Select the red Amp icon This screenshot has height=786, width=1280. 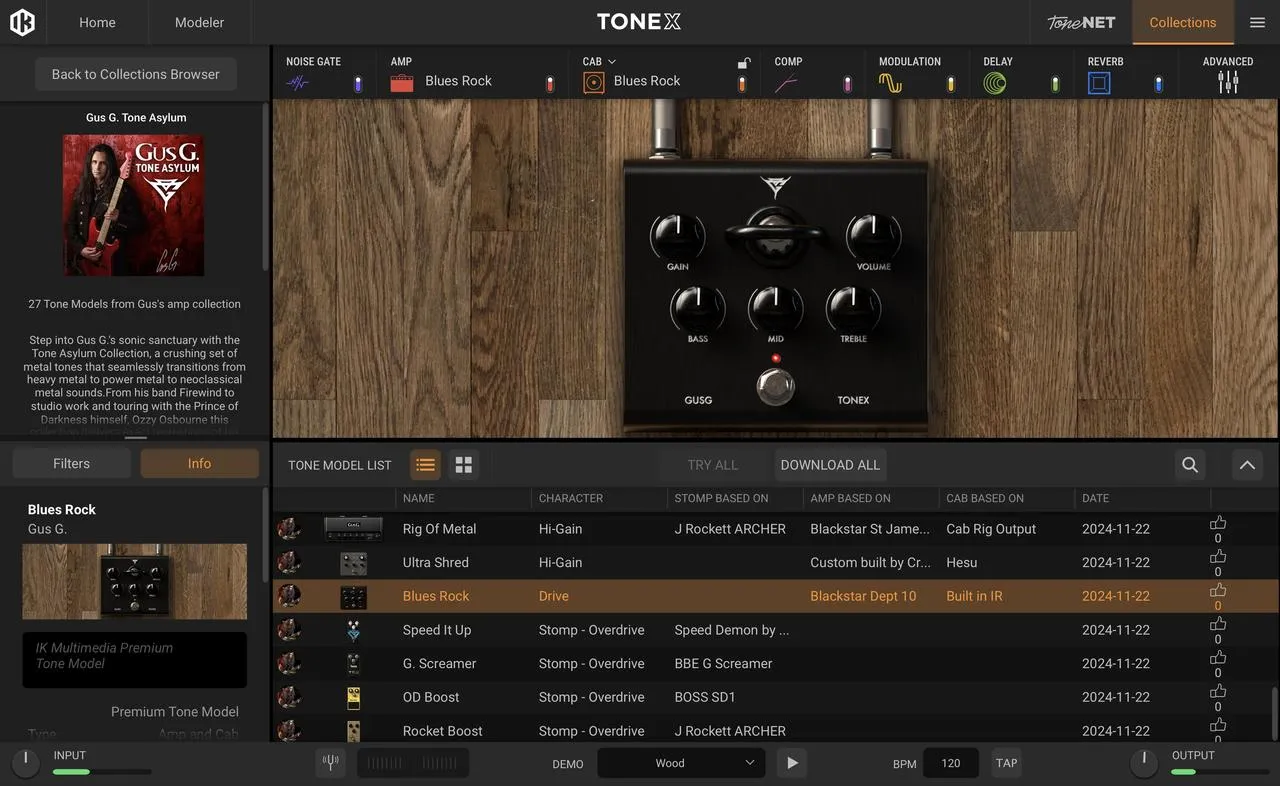tap(402, 83)
